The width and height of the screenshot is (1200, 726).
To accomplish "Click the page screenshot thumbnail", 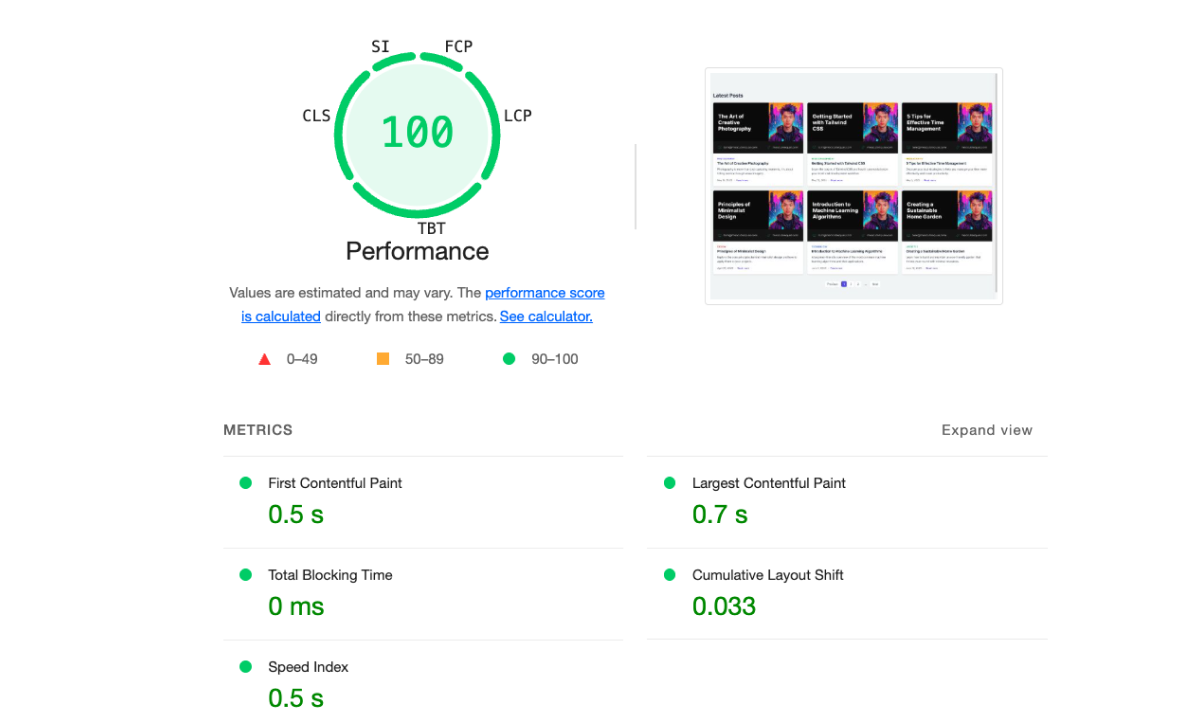I will point(854,186).
